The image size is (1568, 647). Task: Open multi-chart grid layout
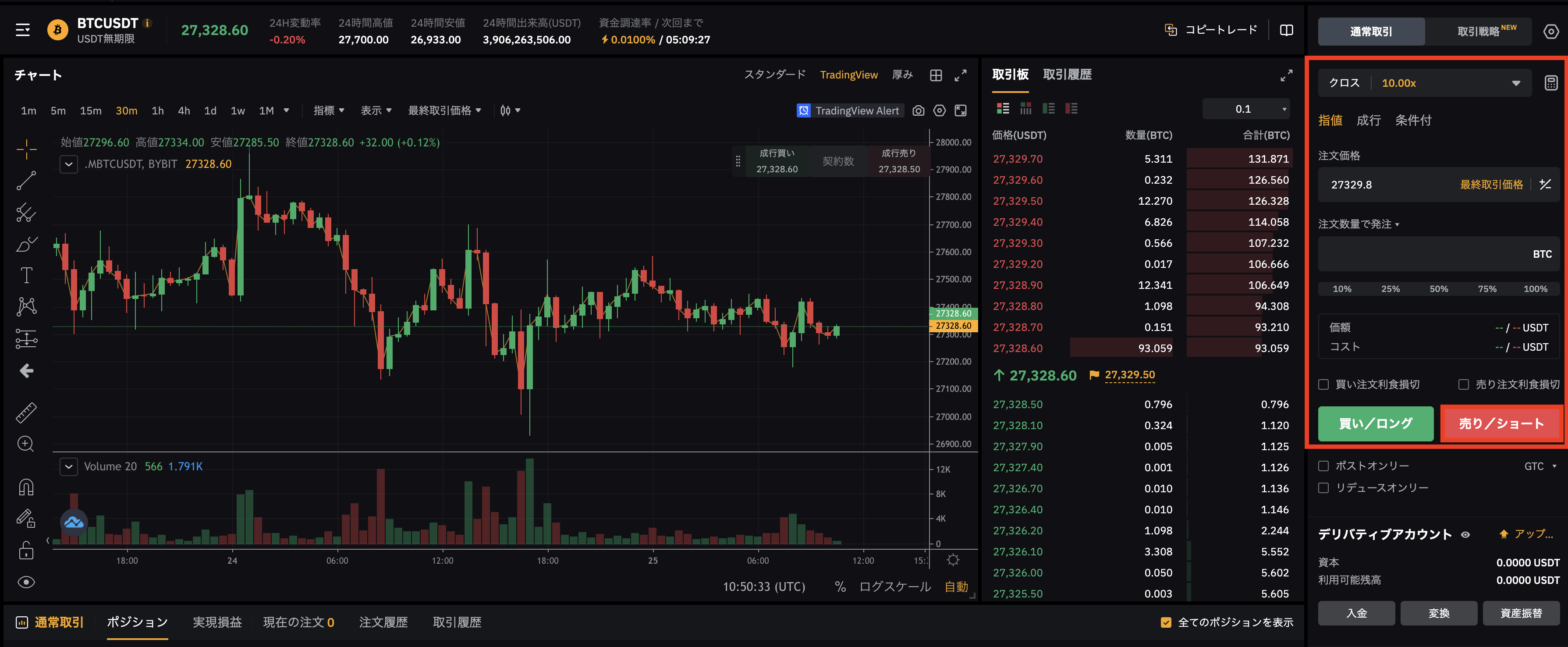click(x=936, y=75)
